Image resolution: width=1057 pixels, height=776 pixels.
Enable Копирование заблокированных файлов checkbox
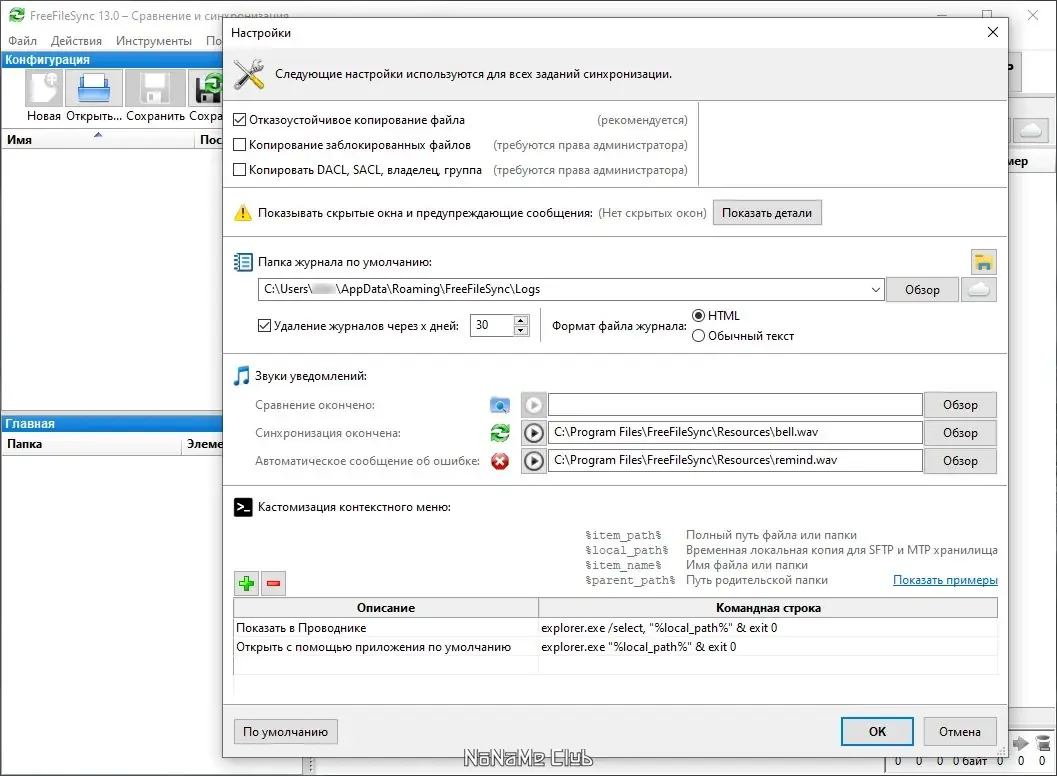click(x=239, y=145)
